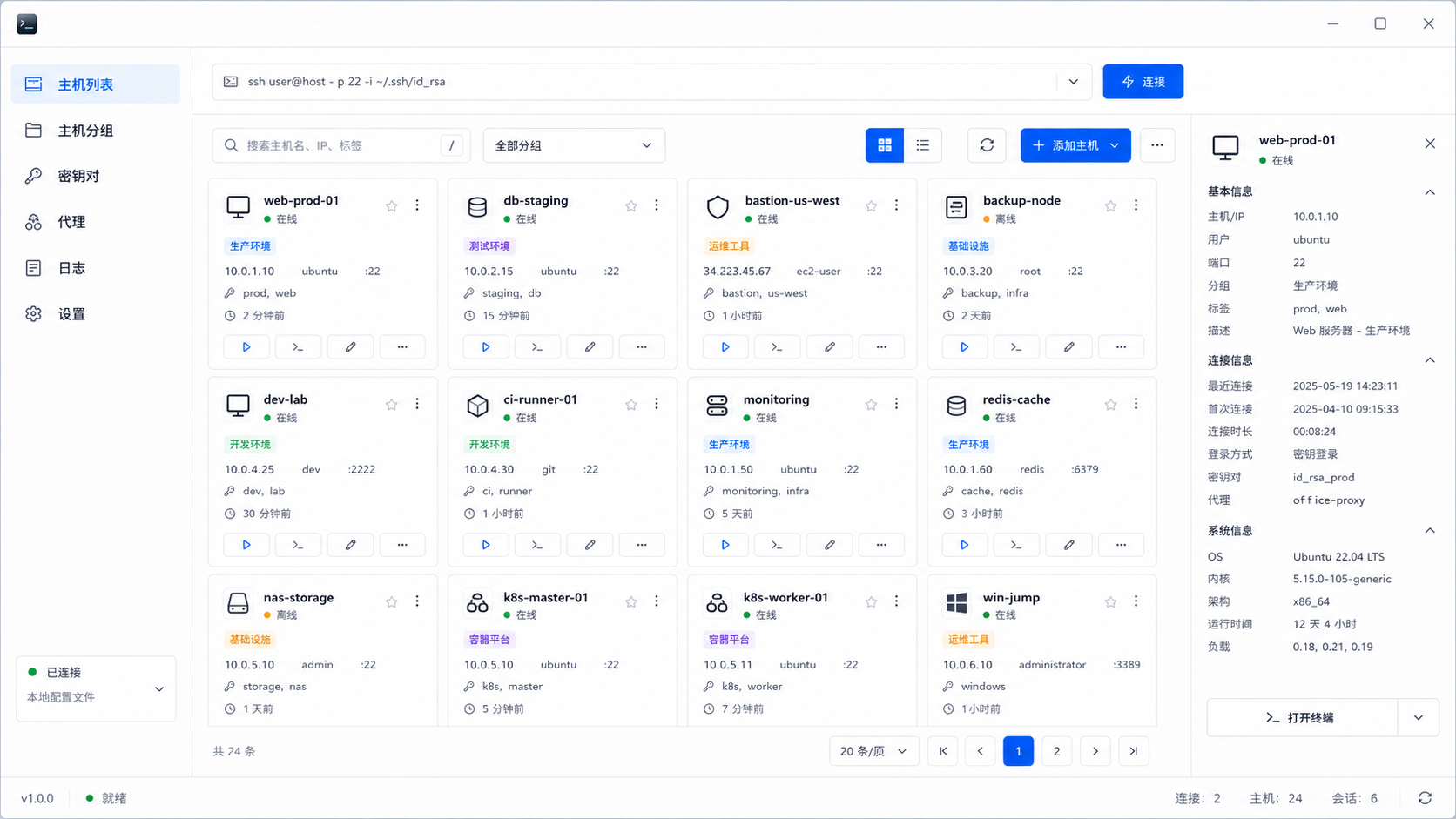Screen dimensions: 1456x819
Task: Mark backup-node as favorite
Action: coord(1110,206)
